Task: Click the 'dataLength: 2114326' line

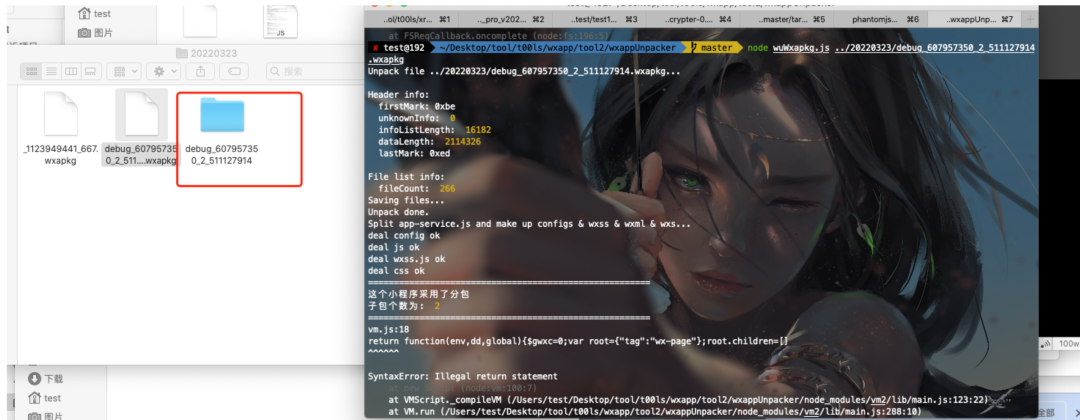Action: (x=429, y=141)
